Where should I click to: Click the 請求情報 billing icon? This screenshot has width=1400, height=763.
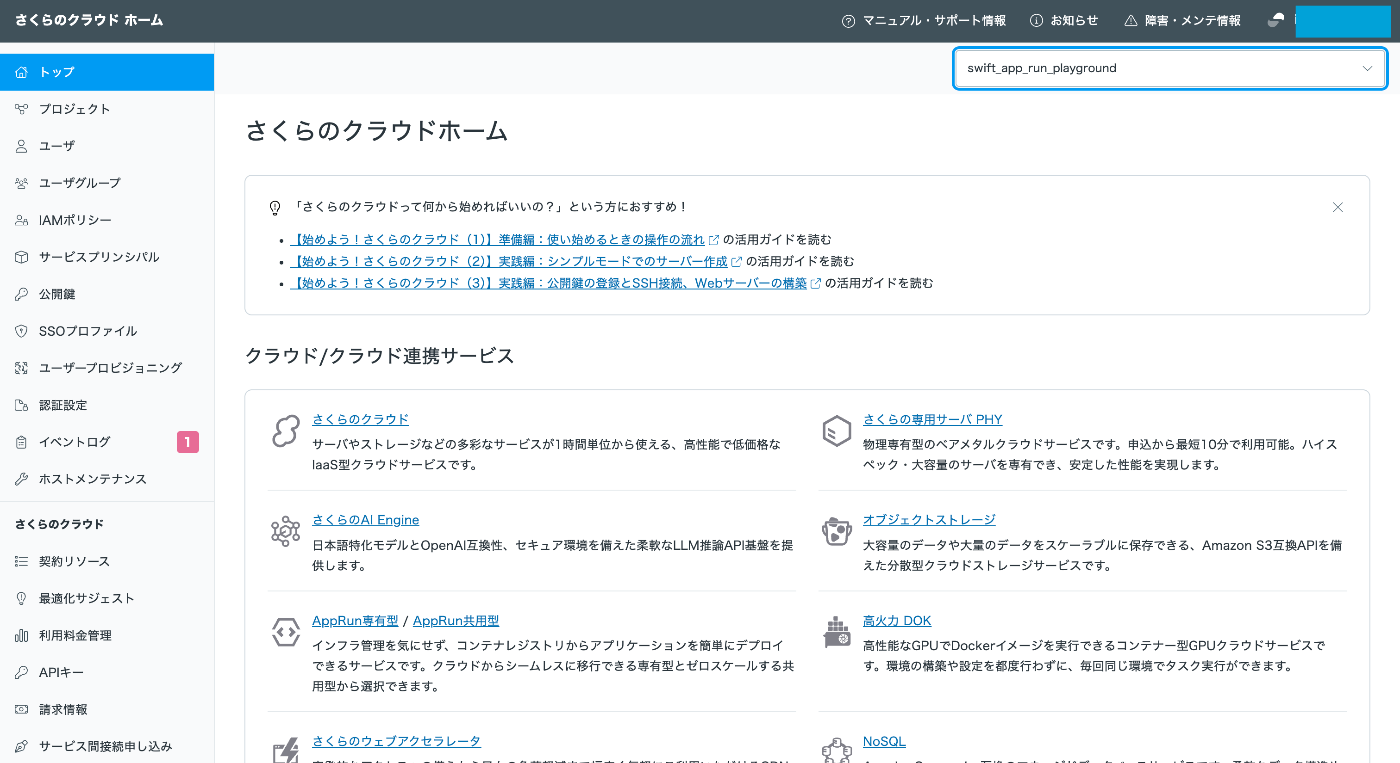tap(21, 709)
